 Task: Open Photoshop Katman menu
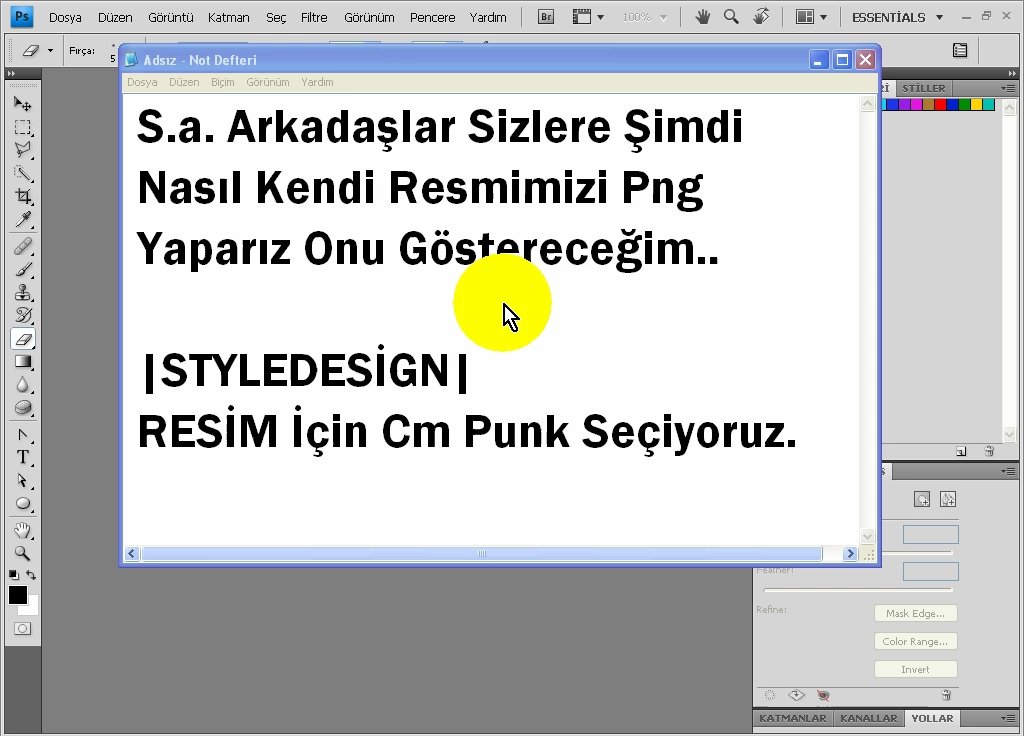pyautogui.click(x=229, y=18)
